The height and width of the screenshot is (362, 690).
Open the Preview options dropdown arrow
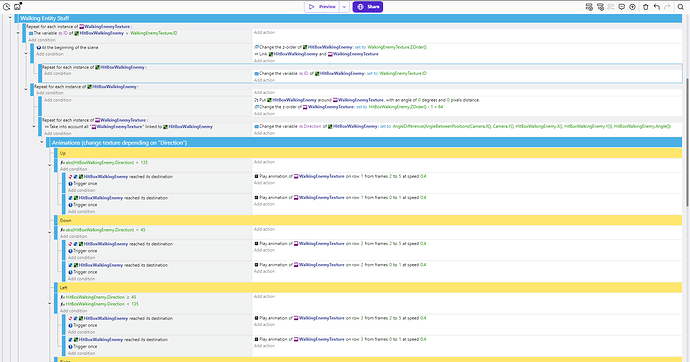[x=345, y=7]
